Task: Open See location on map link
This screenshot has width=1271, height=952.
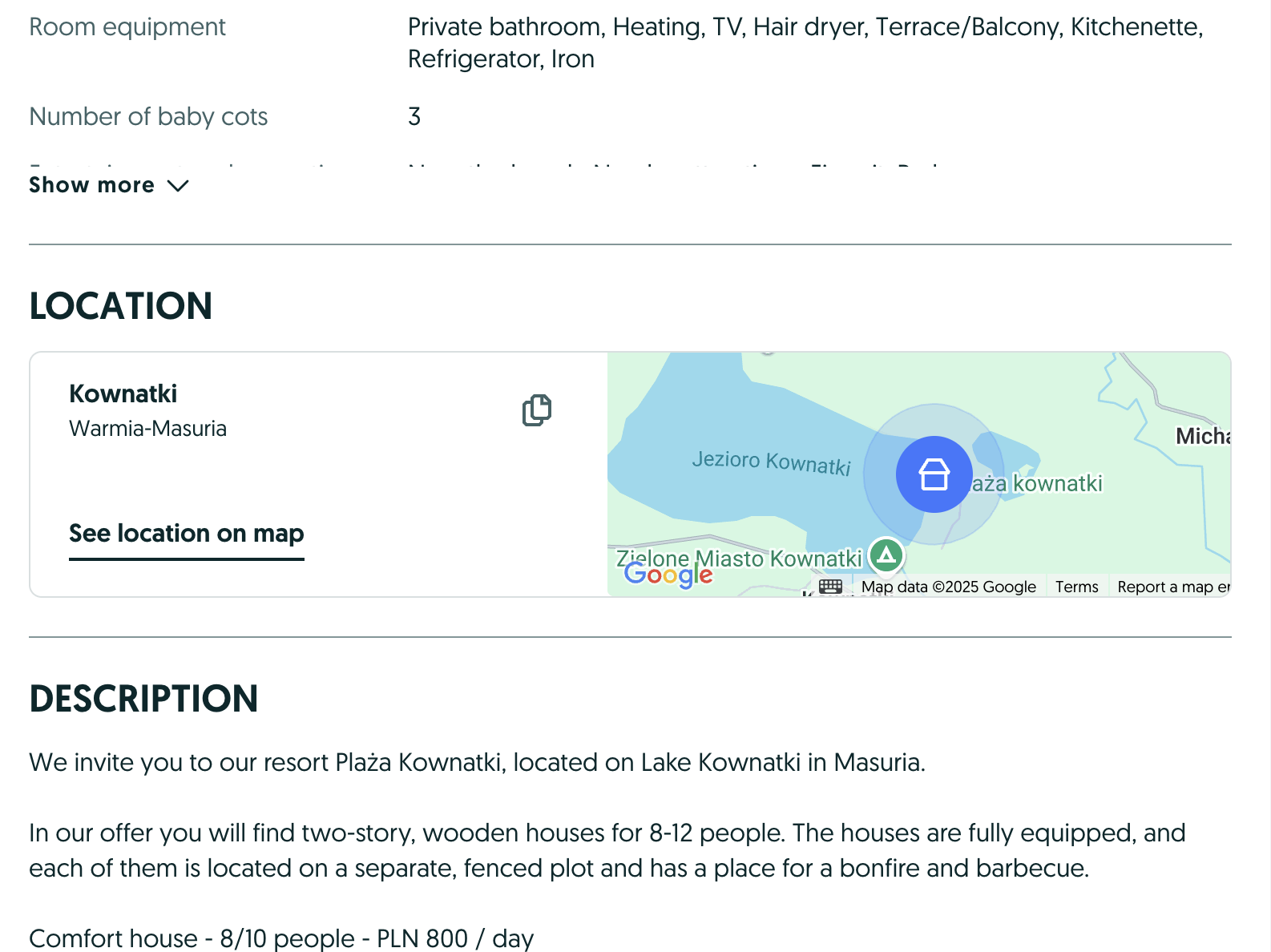Action: 187,534
